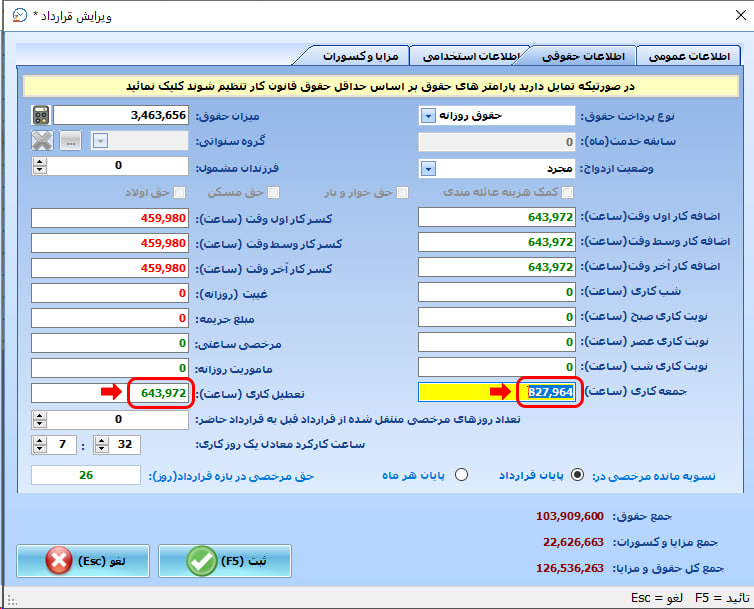Click the لغو (Esc) cancel button

[84, 561]
